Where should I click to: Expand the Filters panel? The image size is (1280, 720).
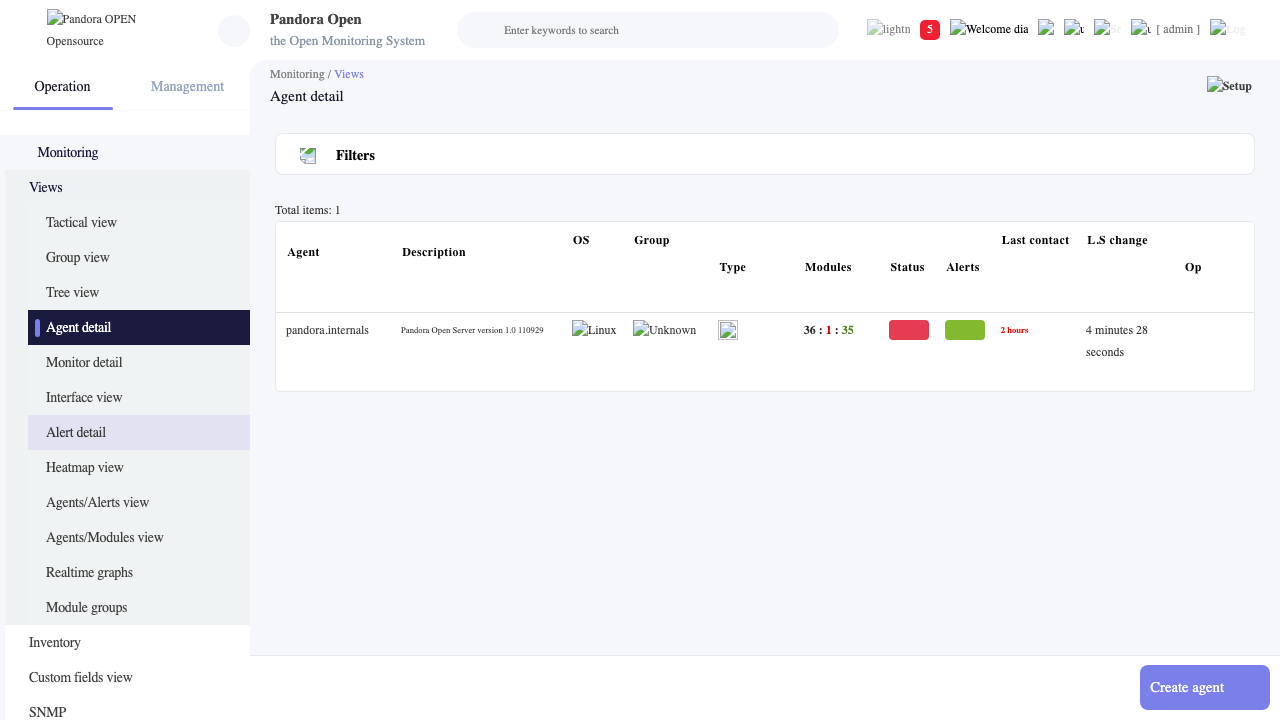point(765,155)
